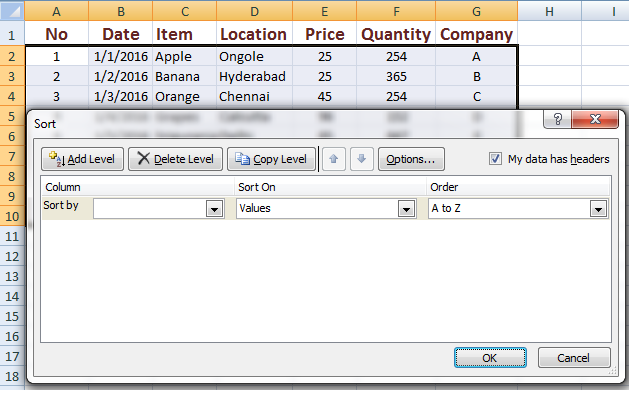Select the column H header
Screen dimensions: 629x394
[x=549, y=11]
